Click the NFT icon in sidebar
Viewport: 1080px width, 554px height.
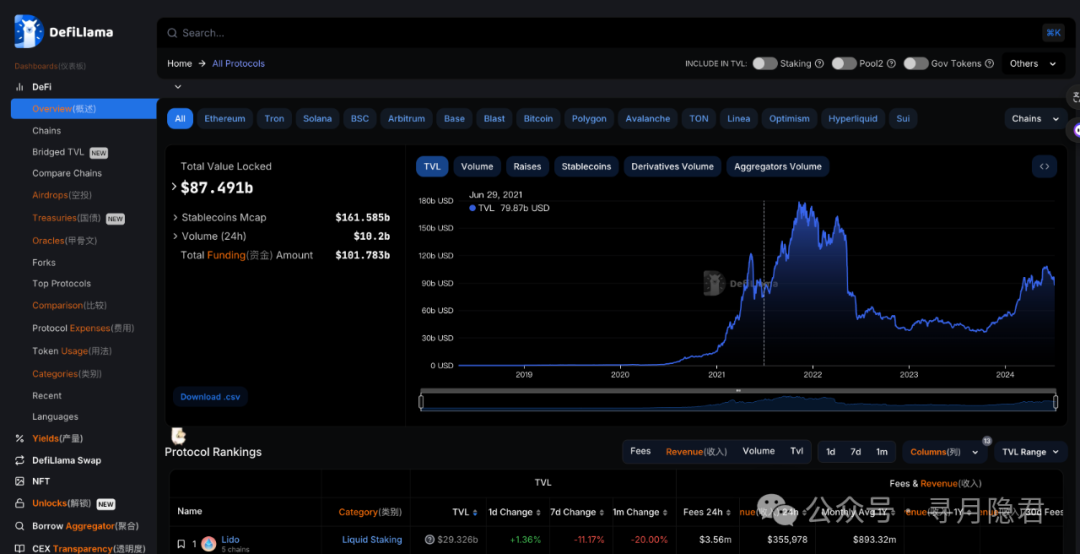pos(20,481)
